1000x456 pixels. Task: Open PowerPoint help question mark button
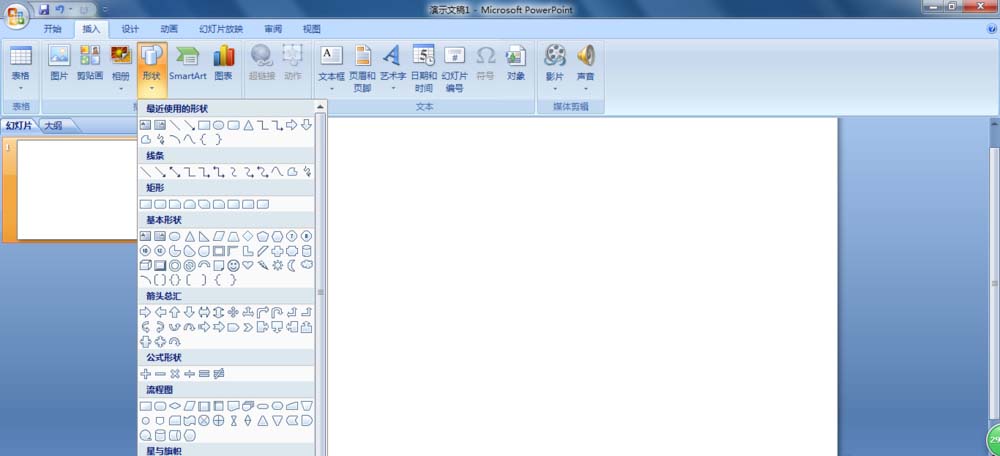(992, 29)
